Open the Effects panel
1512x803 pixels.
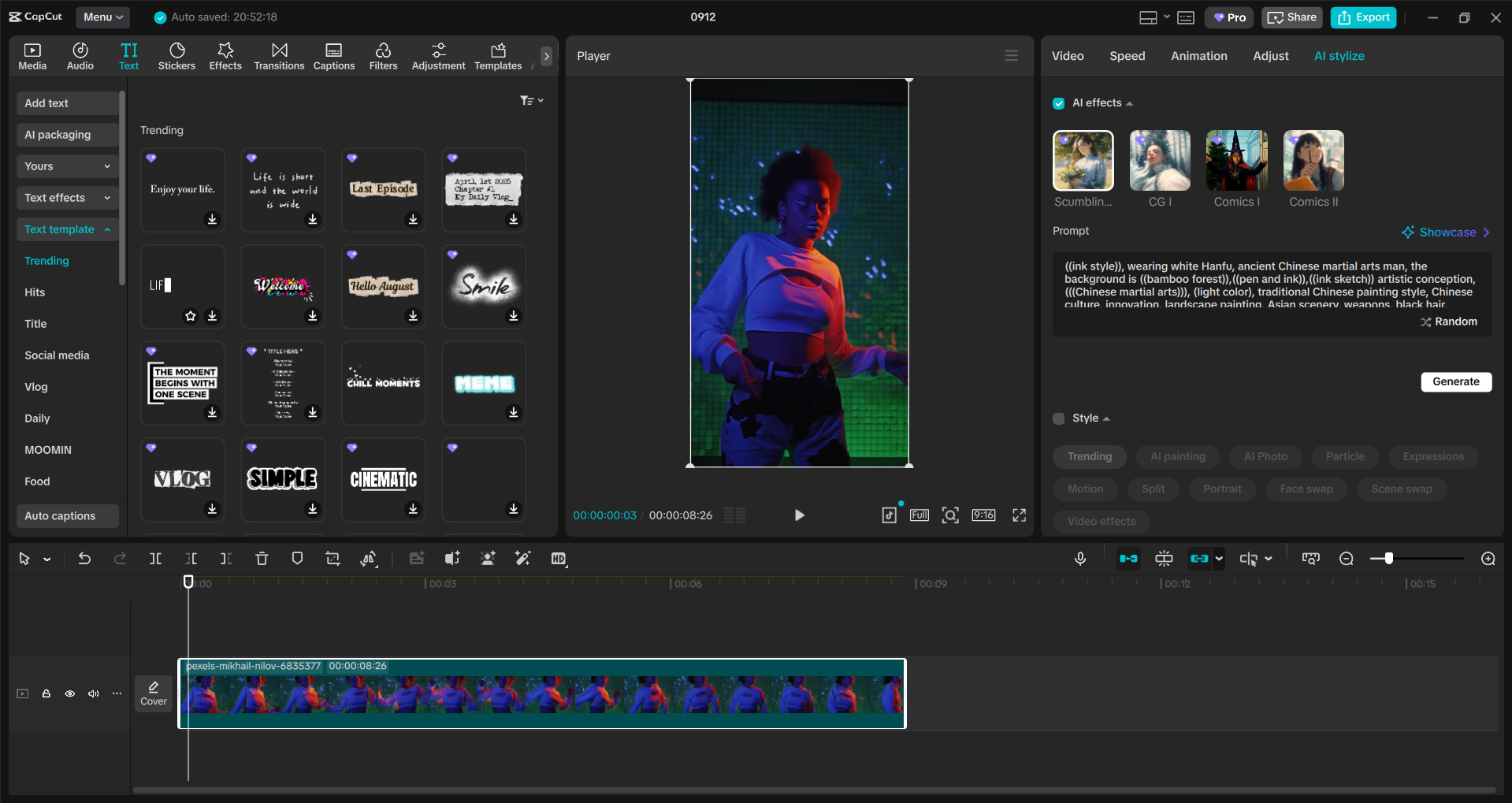pos(225,56)
